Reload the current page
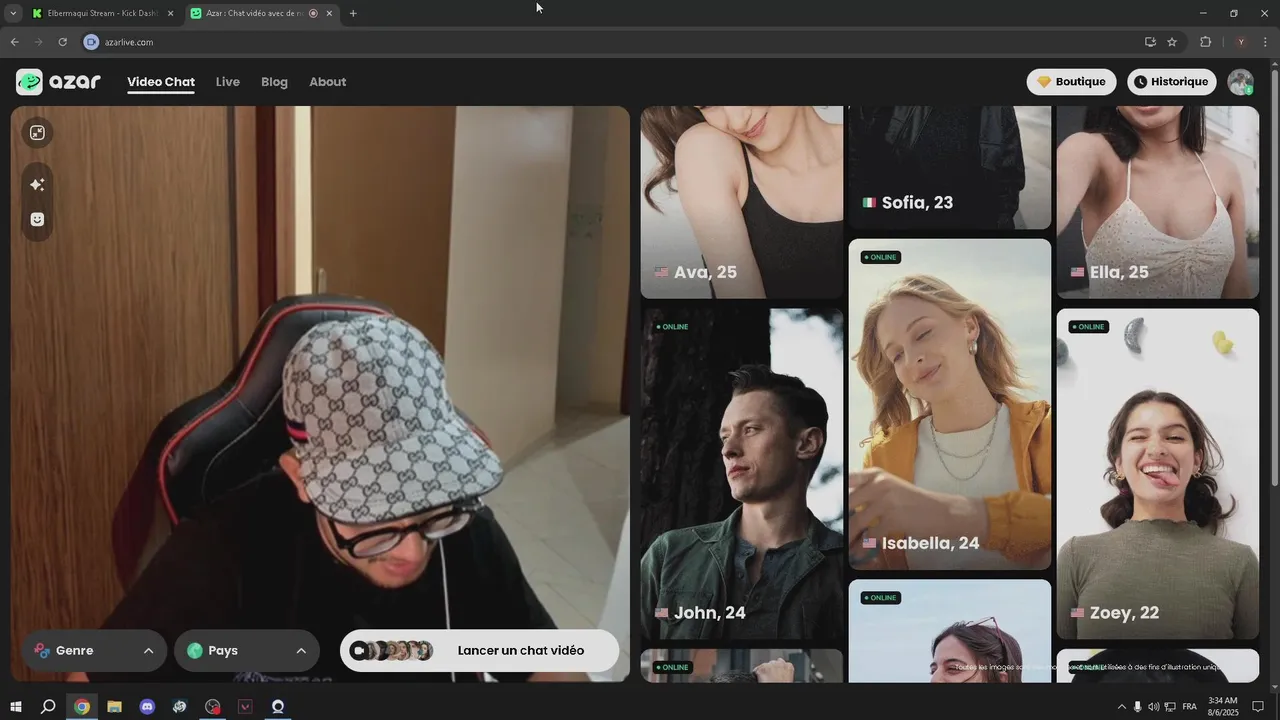 [x=62, y=42]
